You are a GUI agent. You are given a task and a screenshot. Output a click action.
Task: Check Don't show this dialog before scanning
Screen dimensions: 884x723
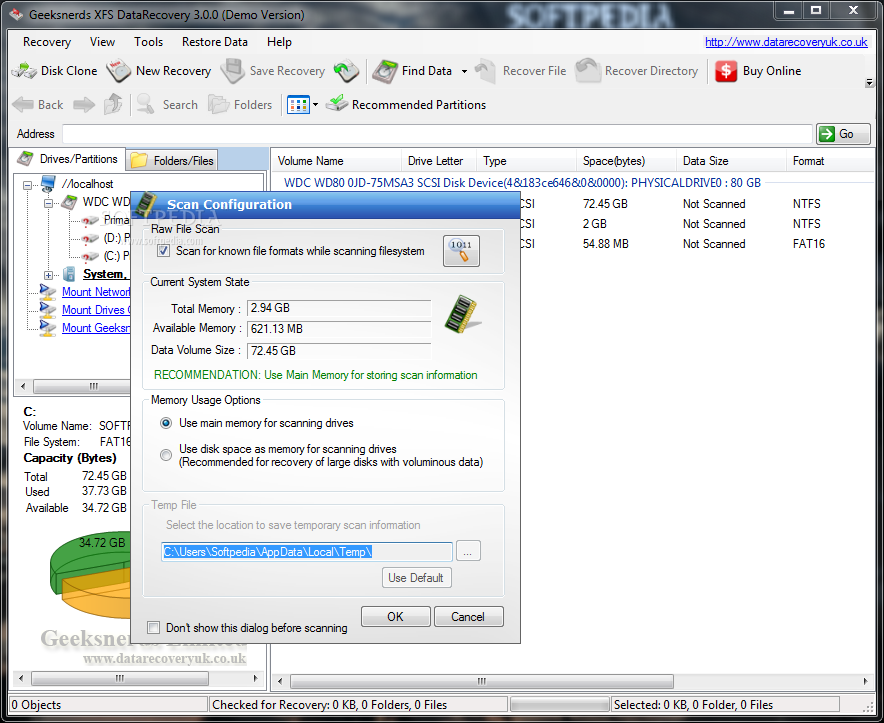tap(153, 628)
